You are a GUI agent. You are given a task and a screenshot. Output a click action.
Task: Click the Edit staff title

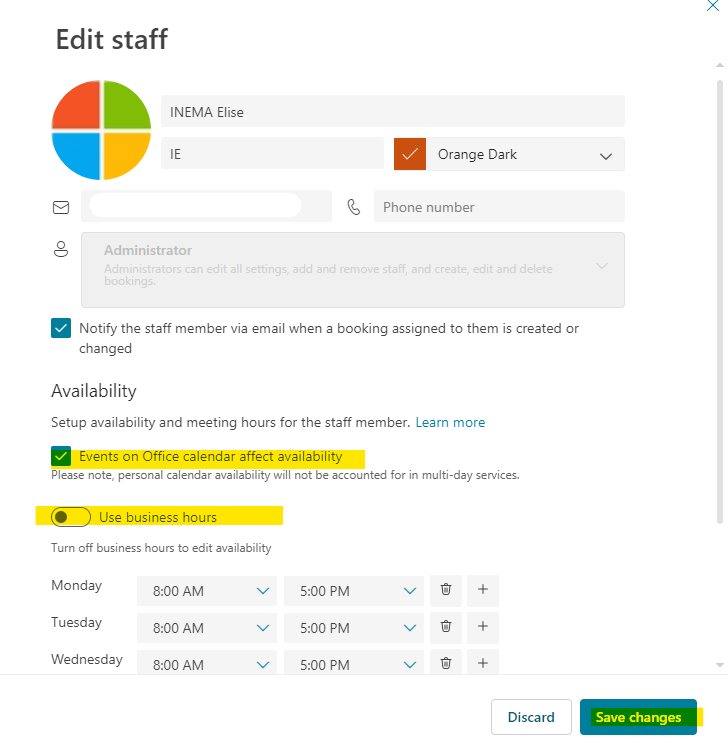[x=112, y=39]
